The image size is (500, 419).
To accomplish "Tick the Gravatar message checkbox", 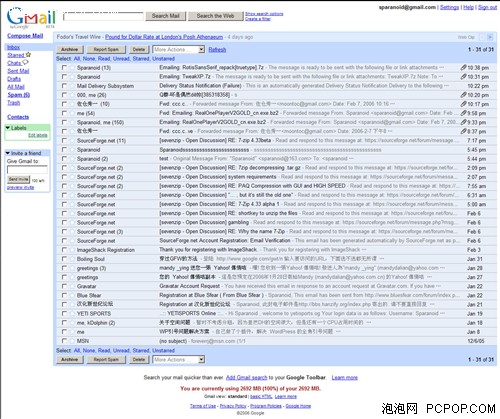I will (x=64, y=286).
